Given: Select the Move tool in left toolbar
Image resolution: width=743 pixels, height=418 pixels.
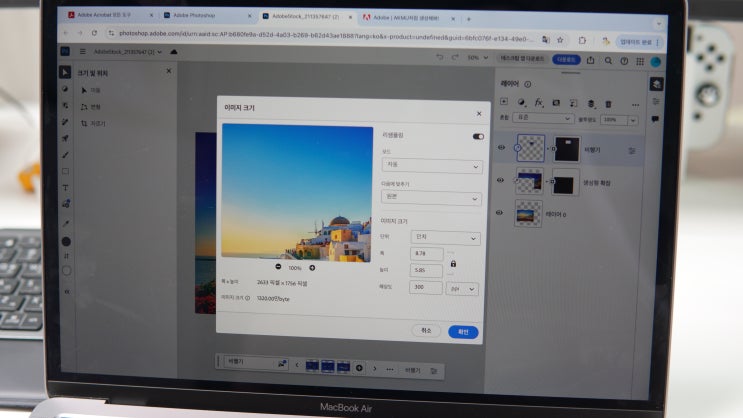Looking at the screenshot, I should click(65, 72).
